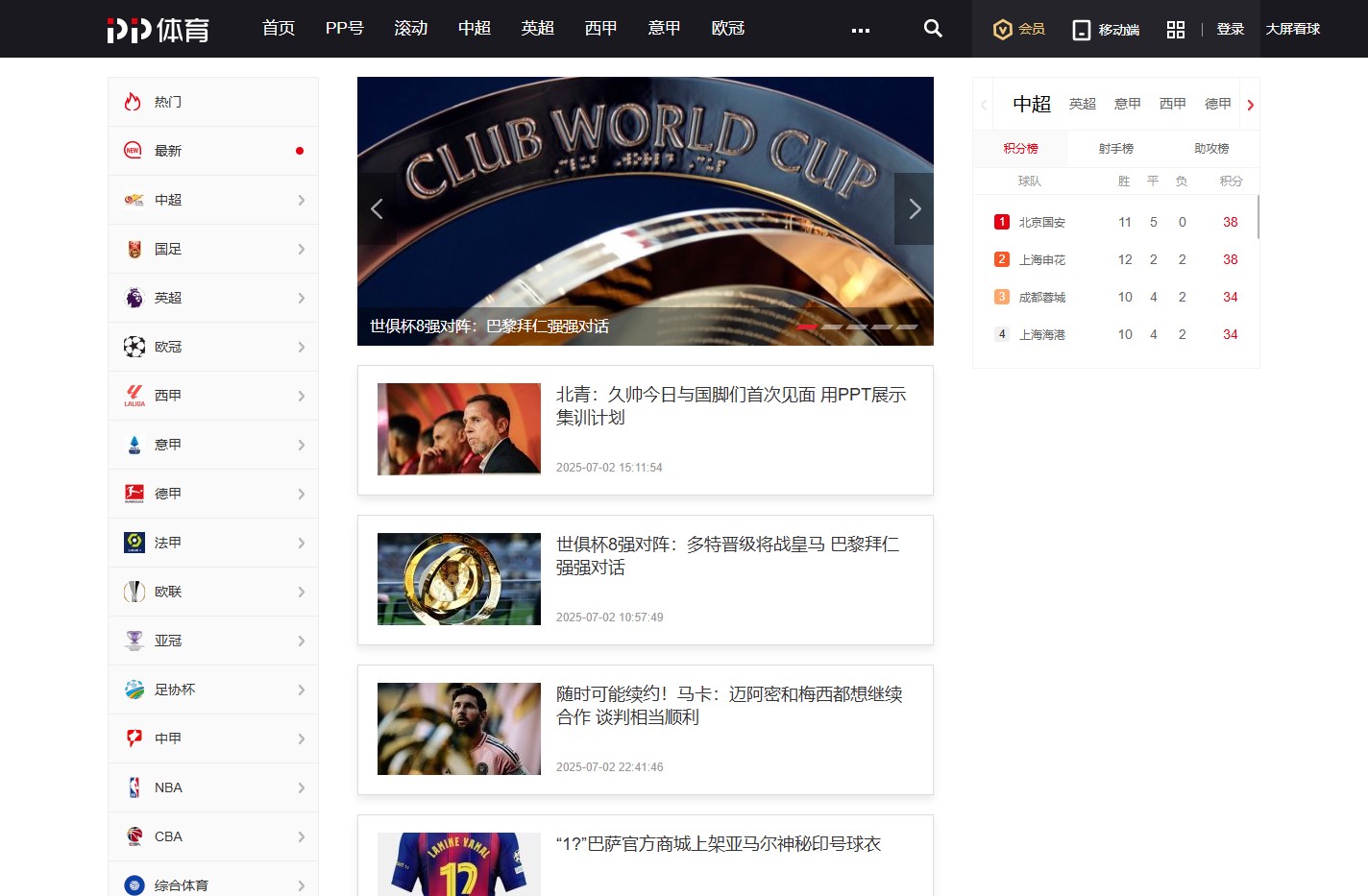Select the 足协杯 icon in the sidebar
1368x896 pixels.
click(134, 690)
